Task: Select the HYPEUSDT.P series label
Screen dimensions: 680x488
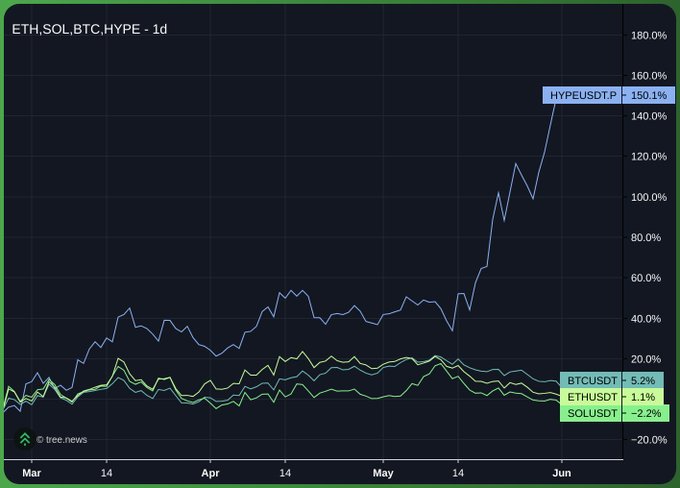Action: [583, 95]
